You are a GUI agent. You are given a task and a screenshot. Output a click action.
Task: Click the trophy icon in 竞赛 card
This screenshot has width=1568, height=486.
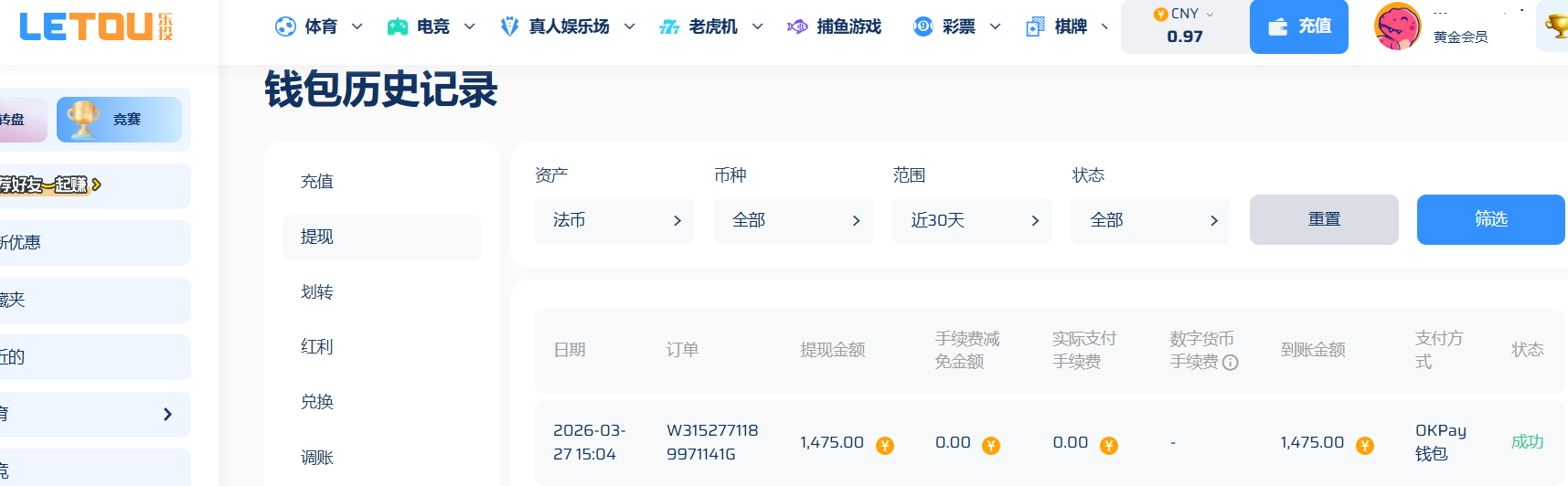pyautogui.click(x=83, y=120)
